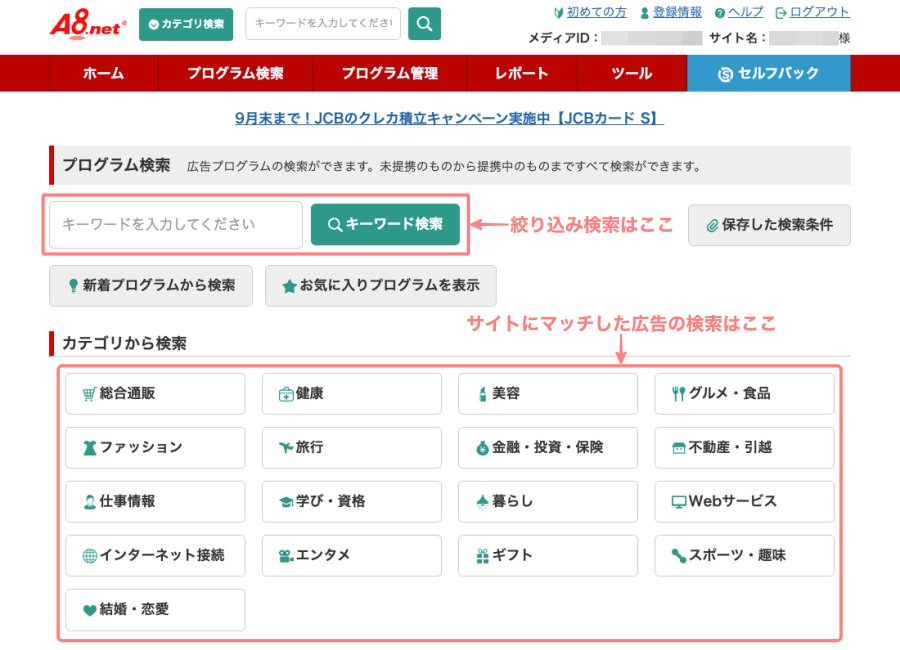The image size is (900, 650).
Task: Open the JCB card campaign link
Action: click(x=449, y=118)
